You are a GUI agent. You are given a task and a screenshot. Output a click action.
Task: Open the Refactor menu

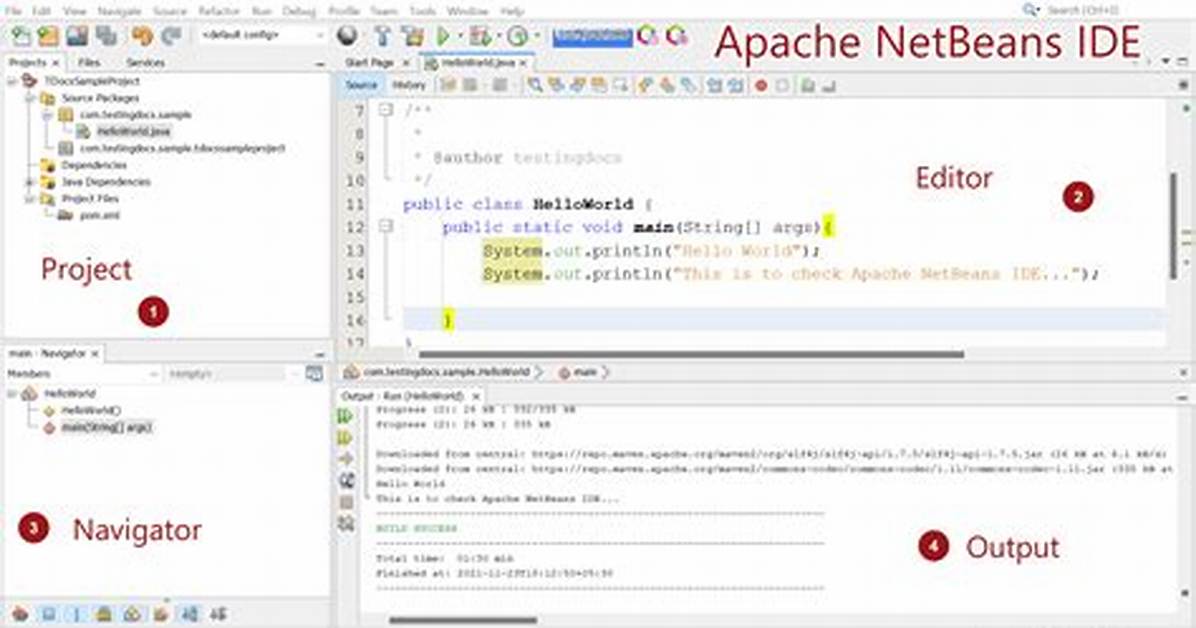point(219,11)
